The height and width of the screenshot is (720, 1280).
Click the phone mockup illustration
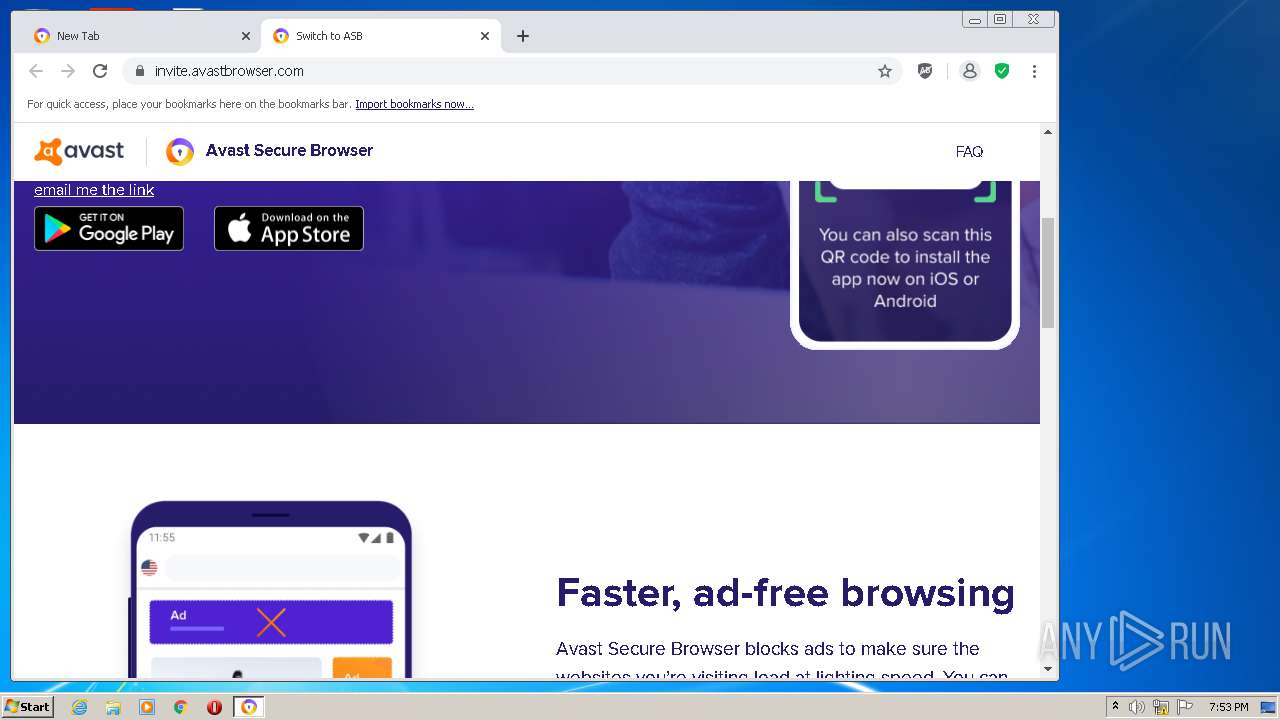point(270,590)
